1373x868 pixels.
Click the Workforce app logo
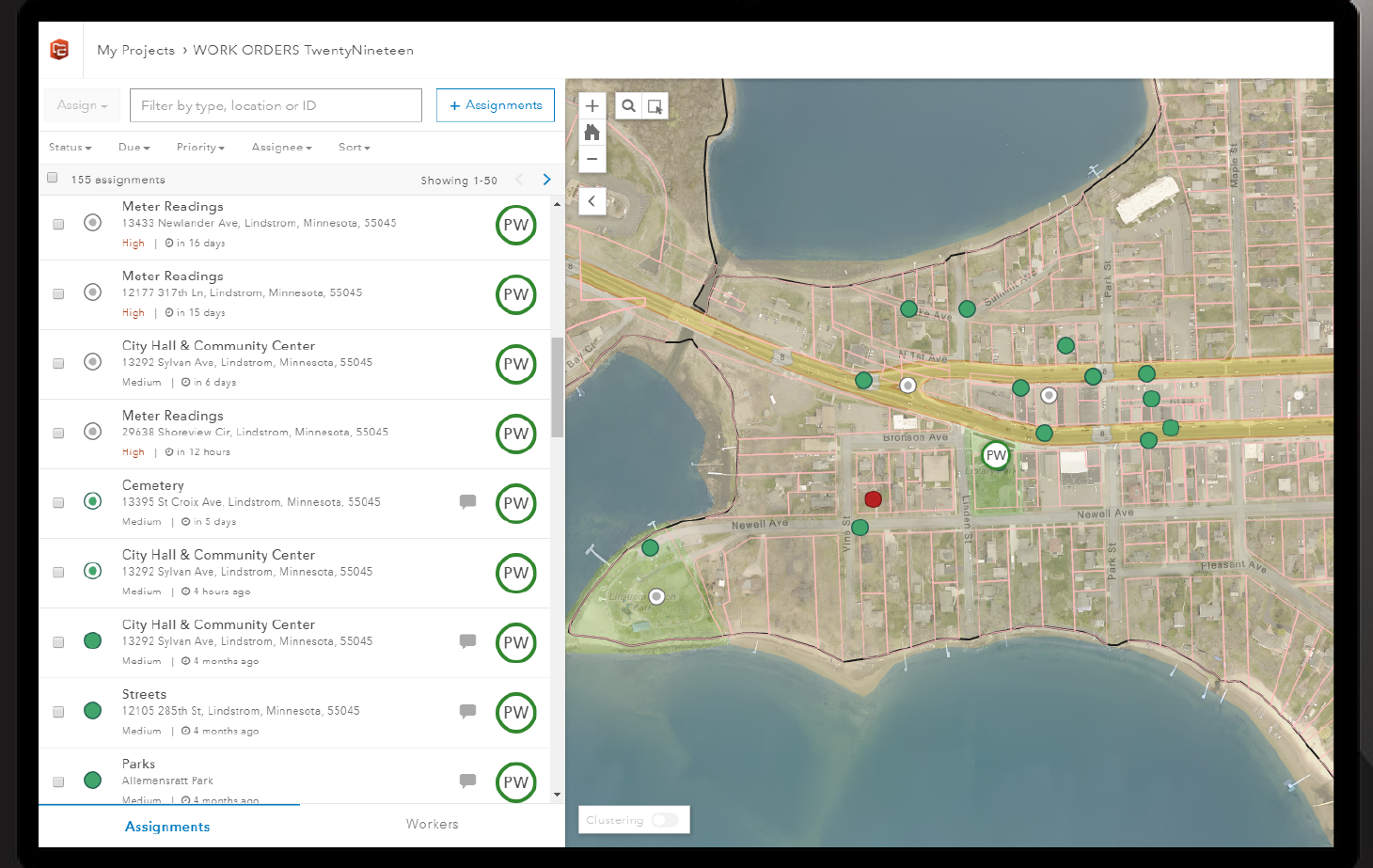pos(59,49)
